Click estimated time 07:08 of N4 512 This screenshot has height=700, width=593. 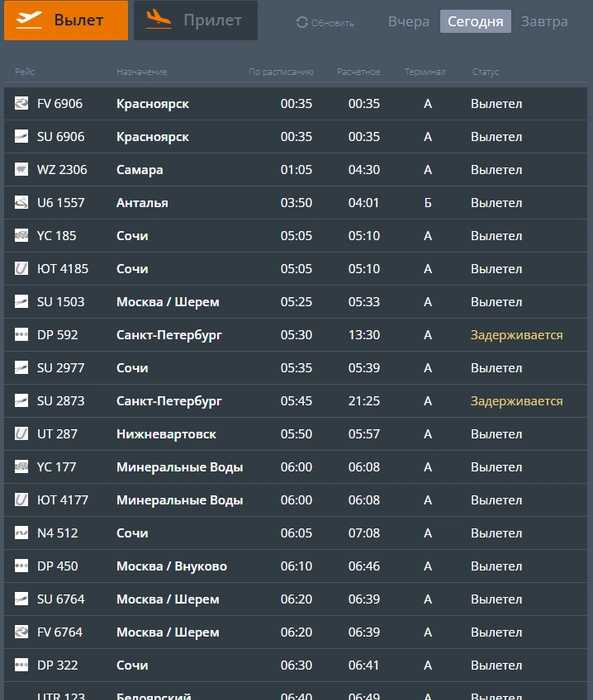pyautogui.click(x=364, y=533)
